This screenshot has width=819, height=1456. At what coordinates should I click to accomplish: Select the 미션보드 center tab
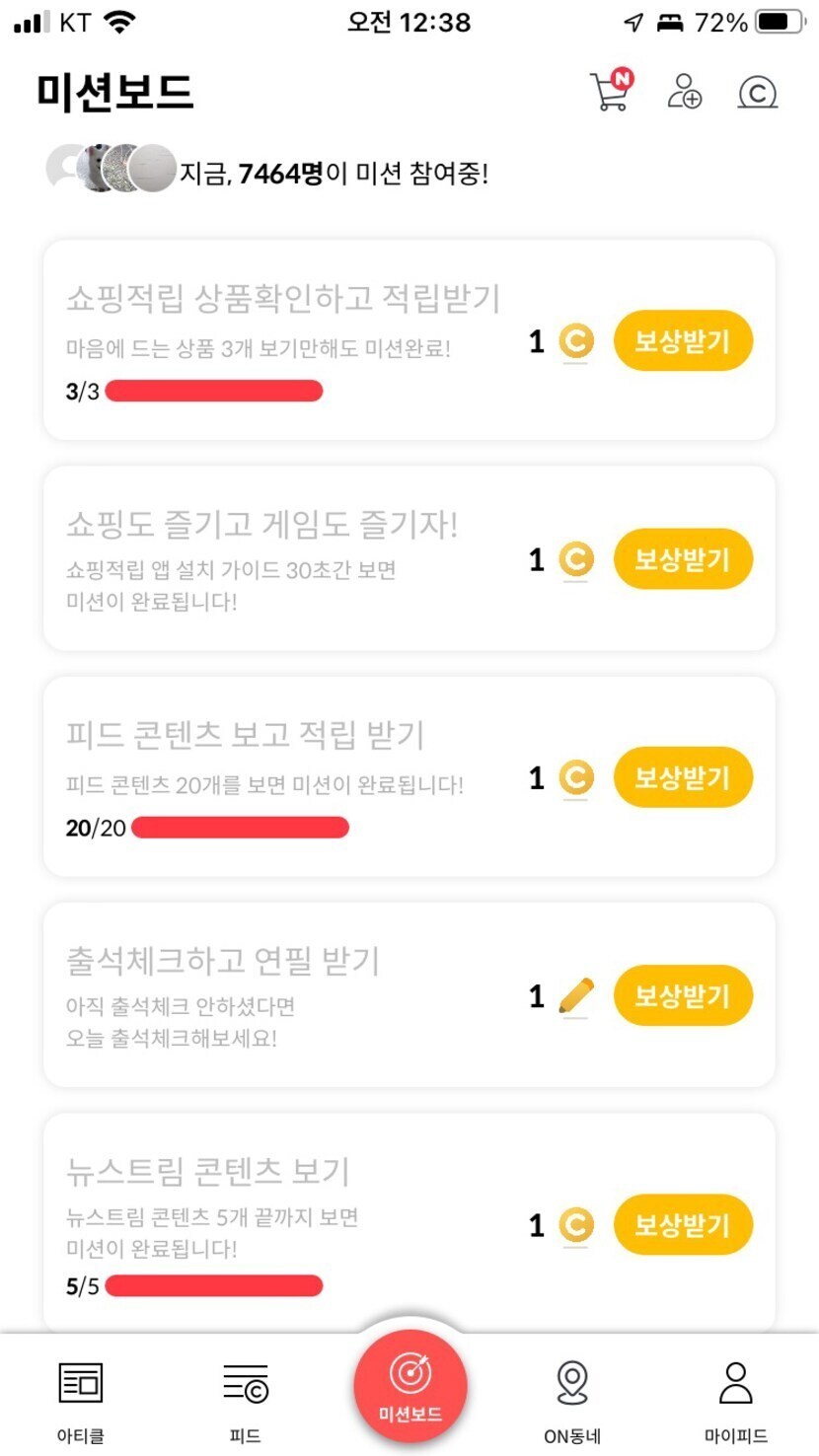409,1386
